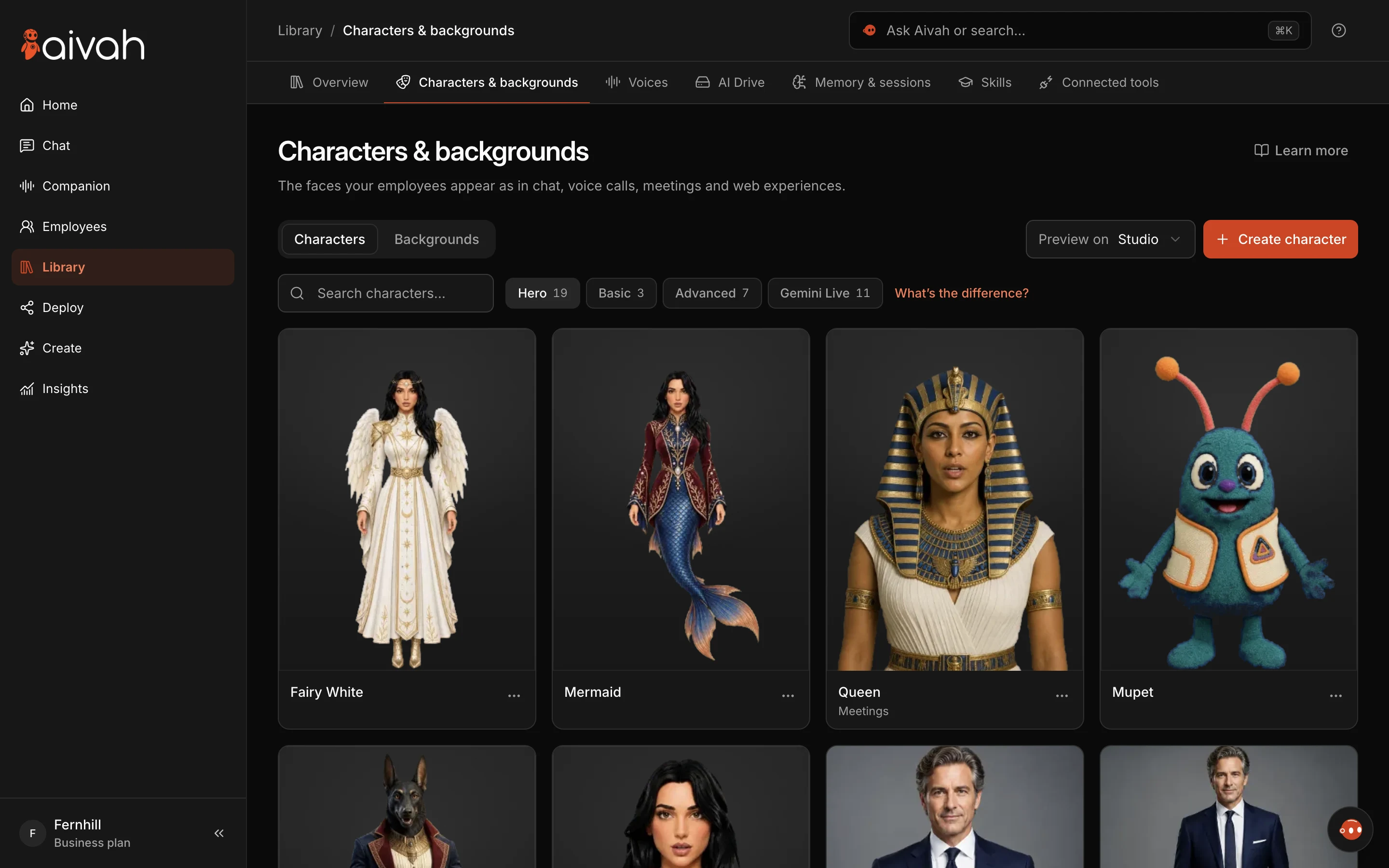Click the Create character button
Screen dimensions: 1389x868
tap(1280, 239)
